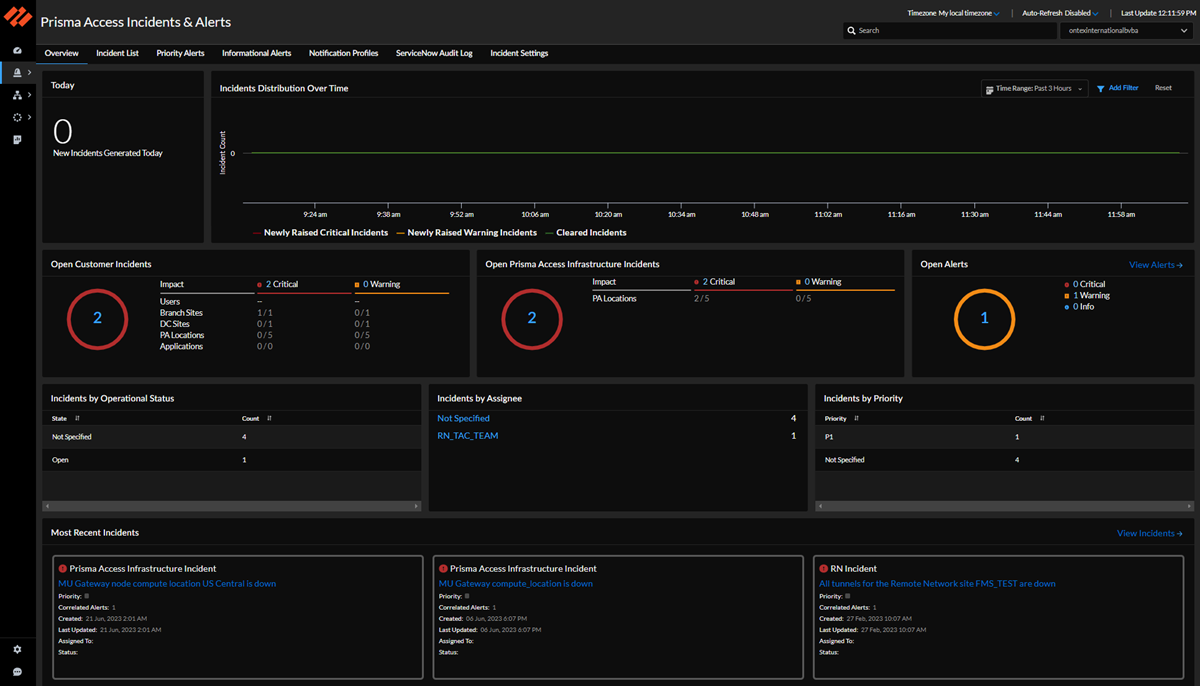Screen dimensions: 1200x686
Task: Open the ServiceNow Audit Log tab
Action: point(434,53)
